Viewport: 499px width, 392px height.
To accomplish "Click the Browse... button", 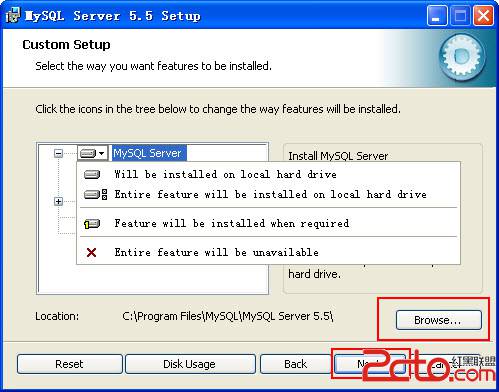I will 439,320.
